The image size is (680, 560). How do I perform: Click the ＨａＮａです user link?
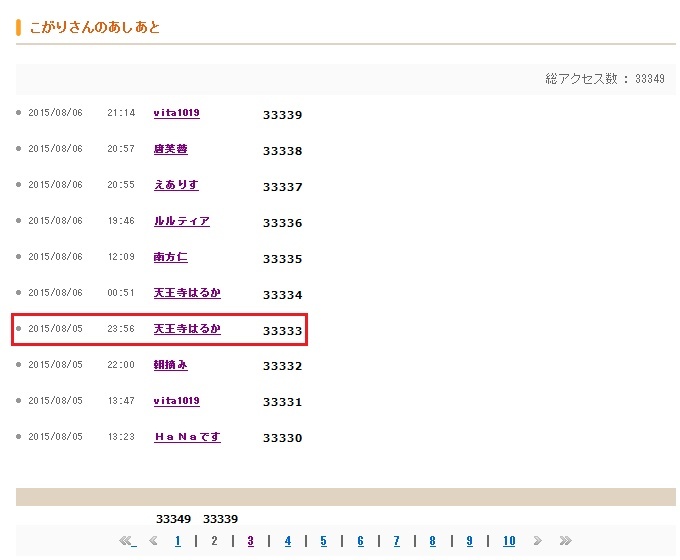[x=187, y=437]
